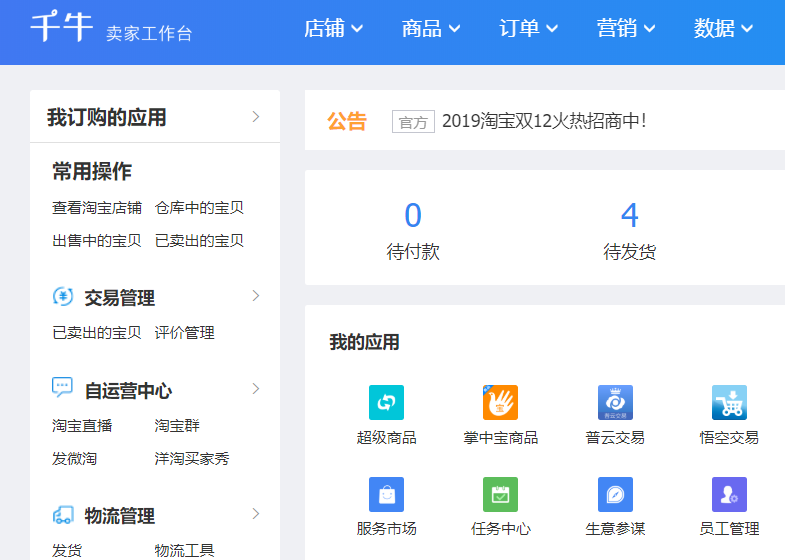Open 淘宝直播 link
Image resolution: width=785 pixels, height=560 pixels.
82,426
